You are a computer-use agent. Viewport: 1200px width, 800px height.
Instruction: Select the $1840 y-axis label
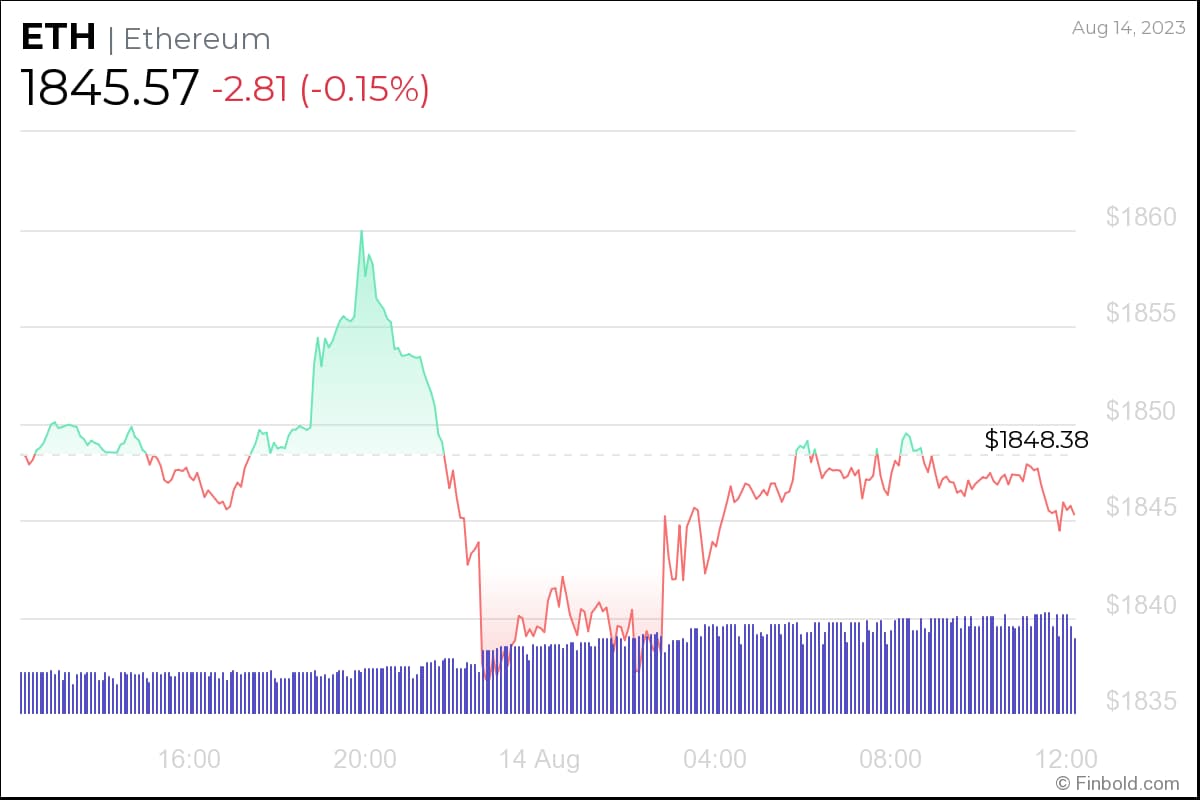pos(1141,604)
